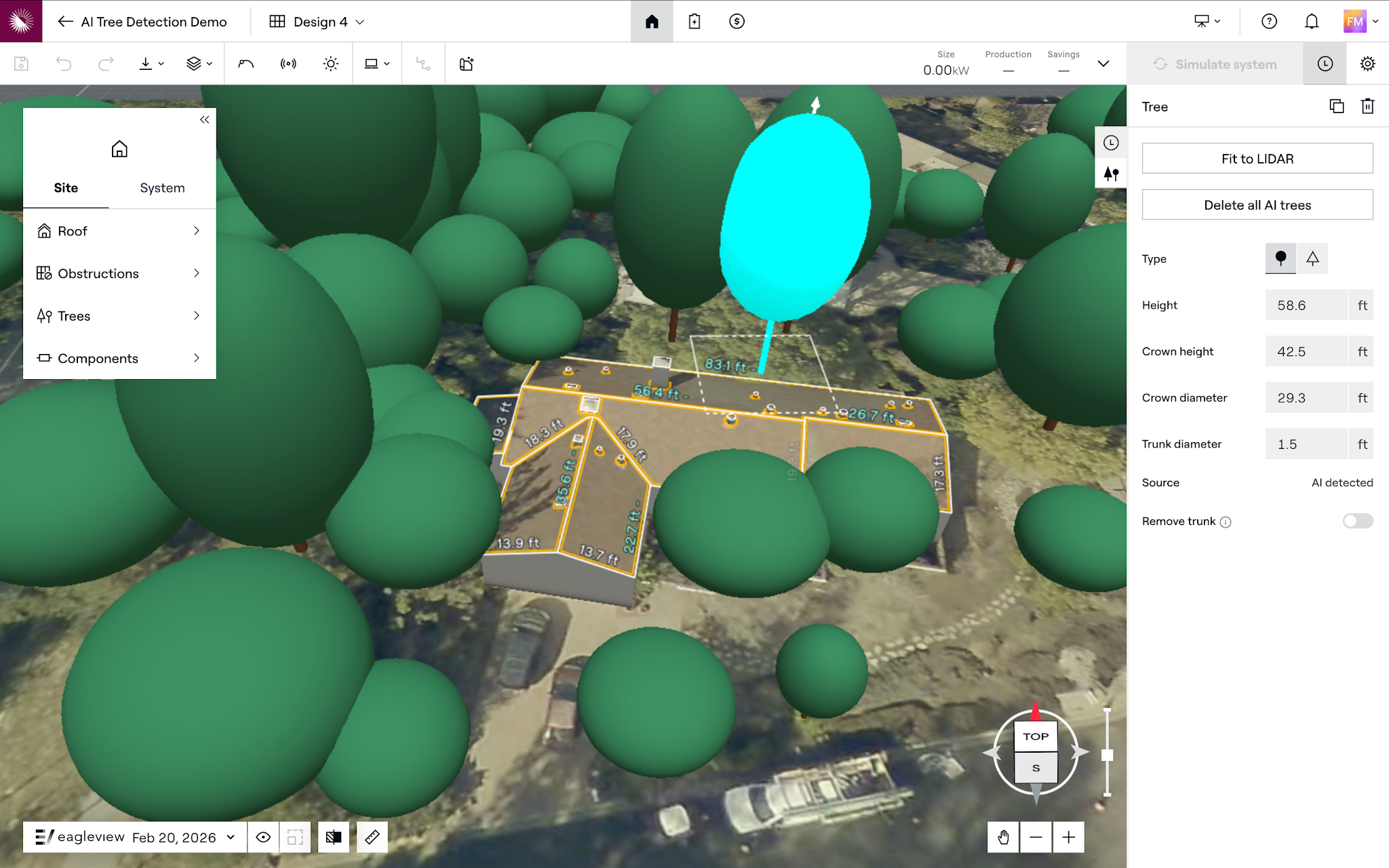Click the signal broadcast icon
Viewport: 1389px width, 868px height.
click(288, 64)
